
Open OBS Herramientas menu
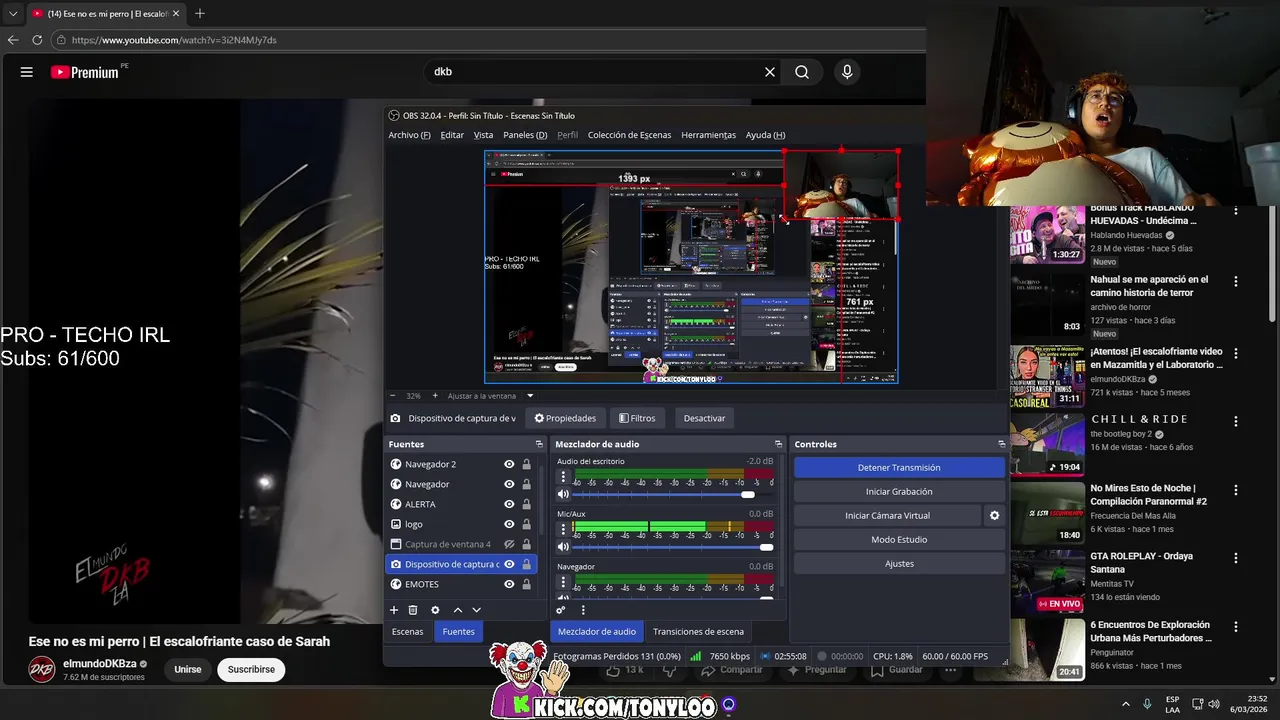[x=708, y=135]
